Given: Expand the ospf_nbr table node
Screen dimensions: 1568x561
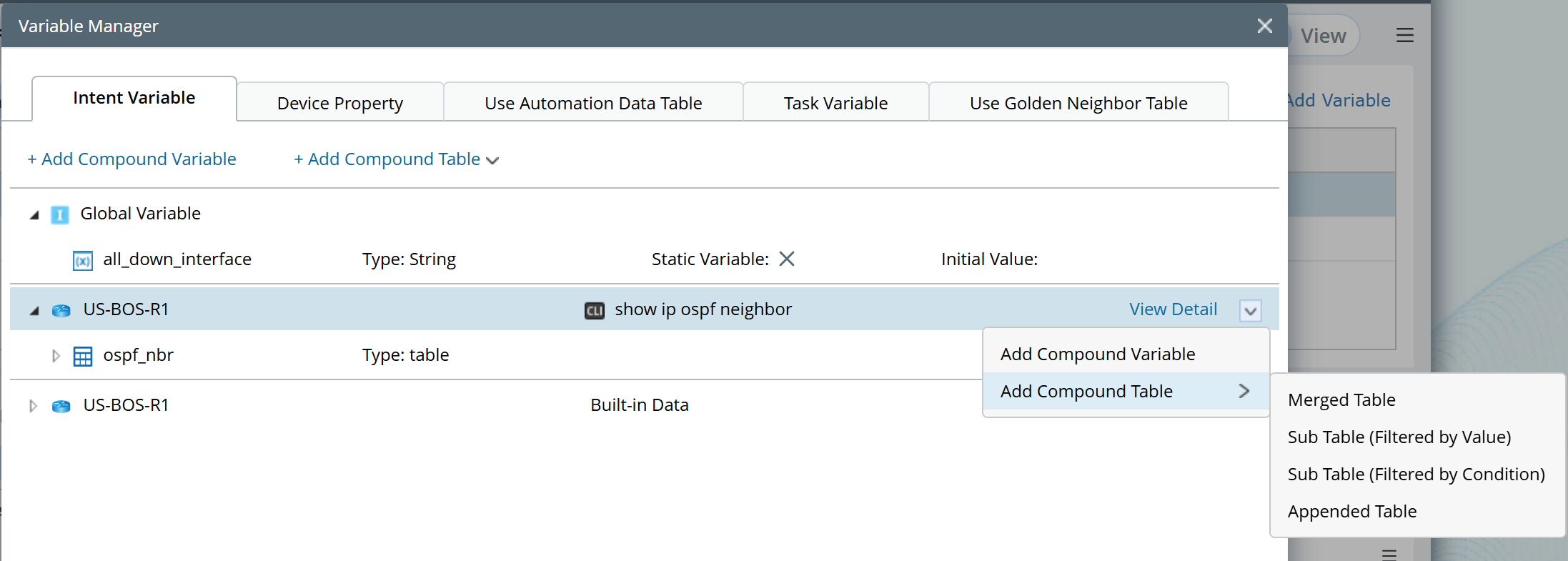Looking at the screenshot, I should pyautogui.click(x=56, y=356).
